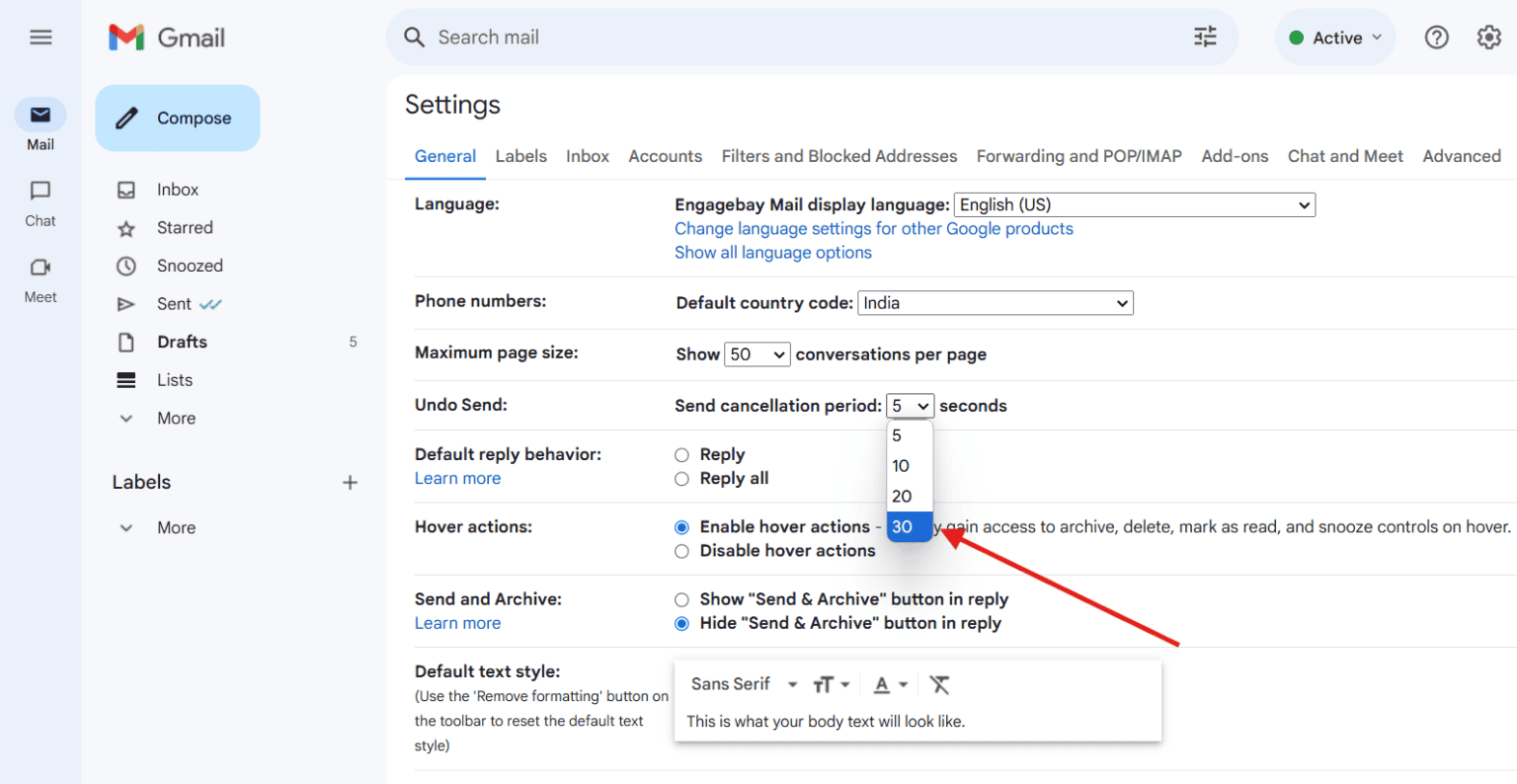Screen dimensions: 1517x784
Task: Click Show all language options link
Action: (772, 252)
